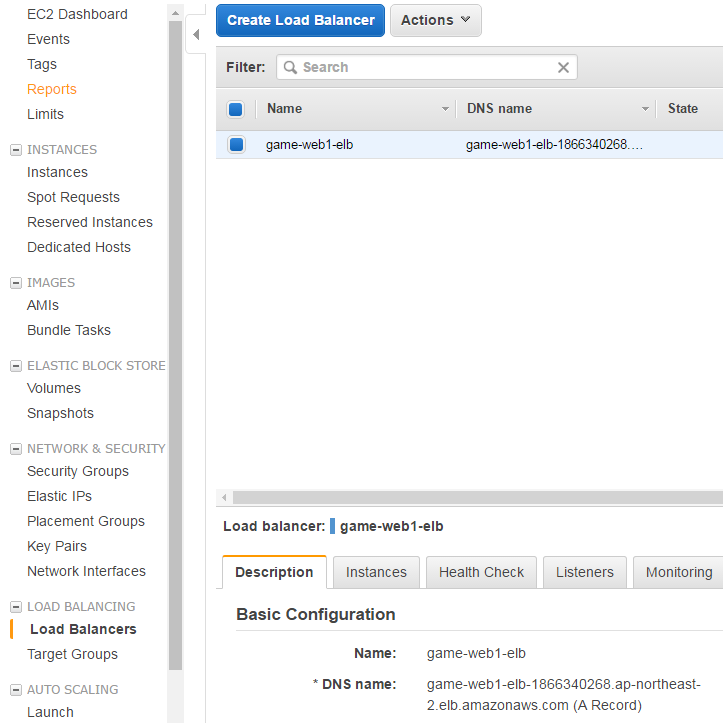Open Events in sidebar

(48, 39)
